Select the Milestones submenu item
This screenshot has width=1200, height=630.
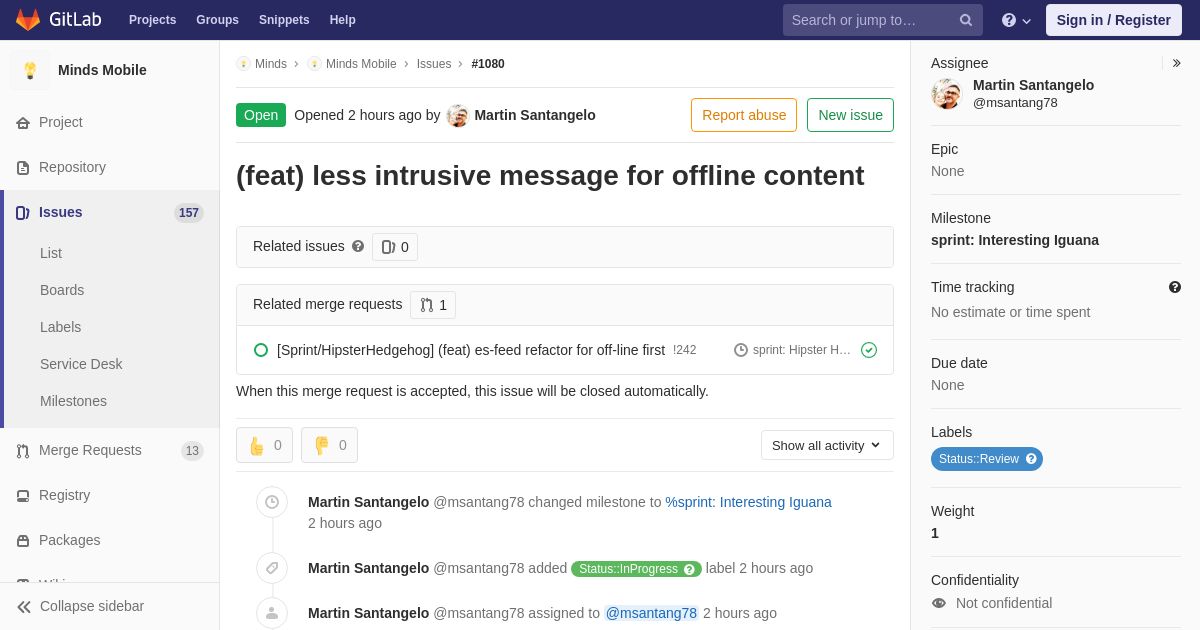tap(73, 401)
